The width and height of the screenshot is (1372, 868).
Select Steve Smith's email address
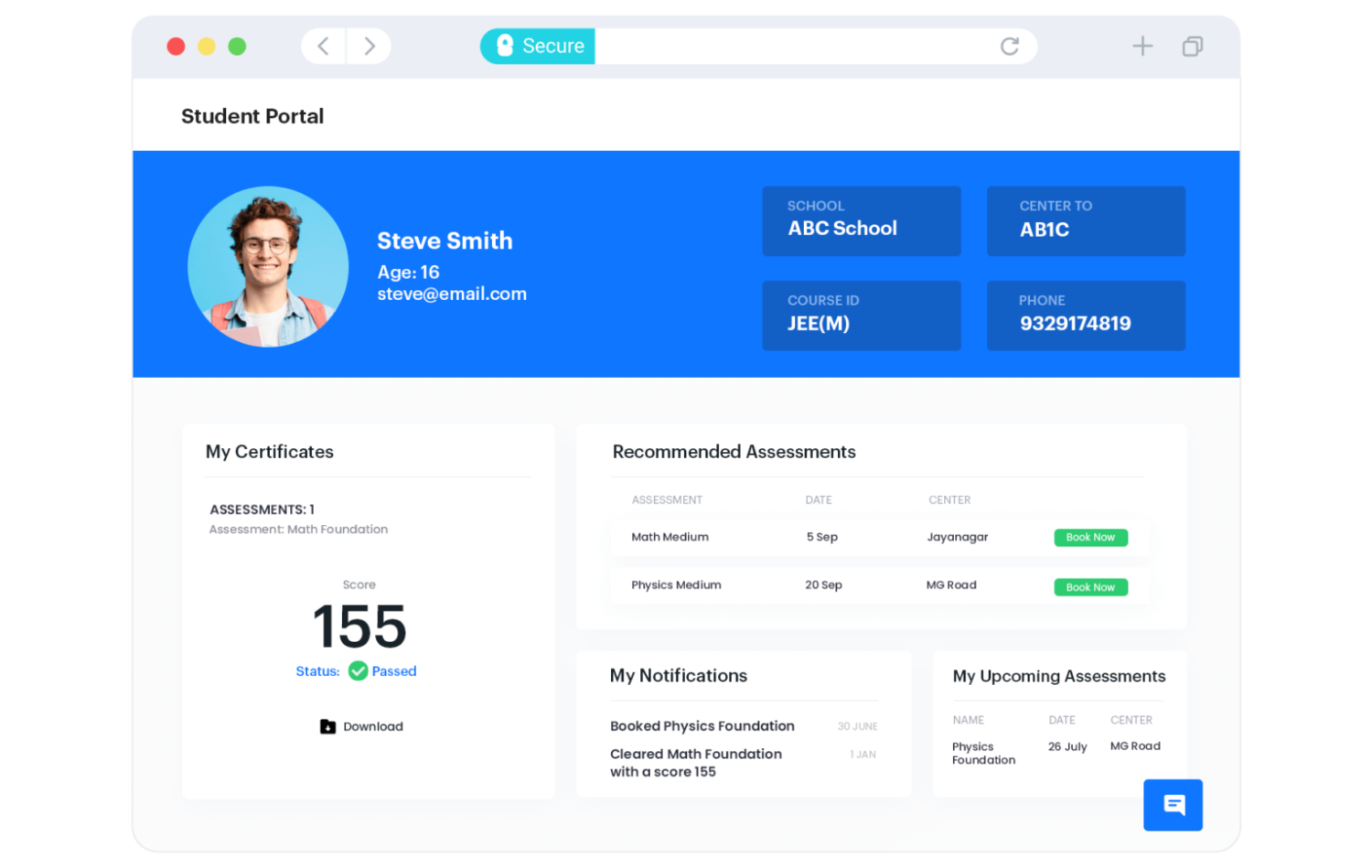(452, 294)
